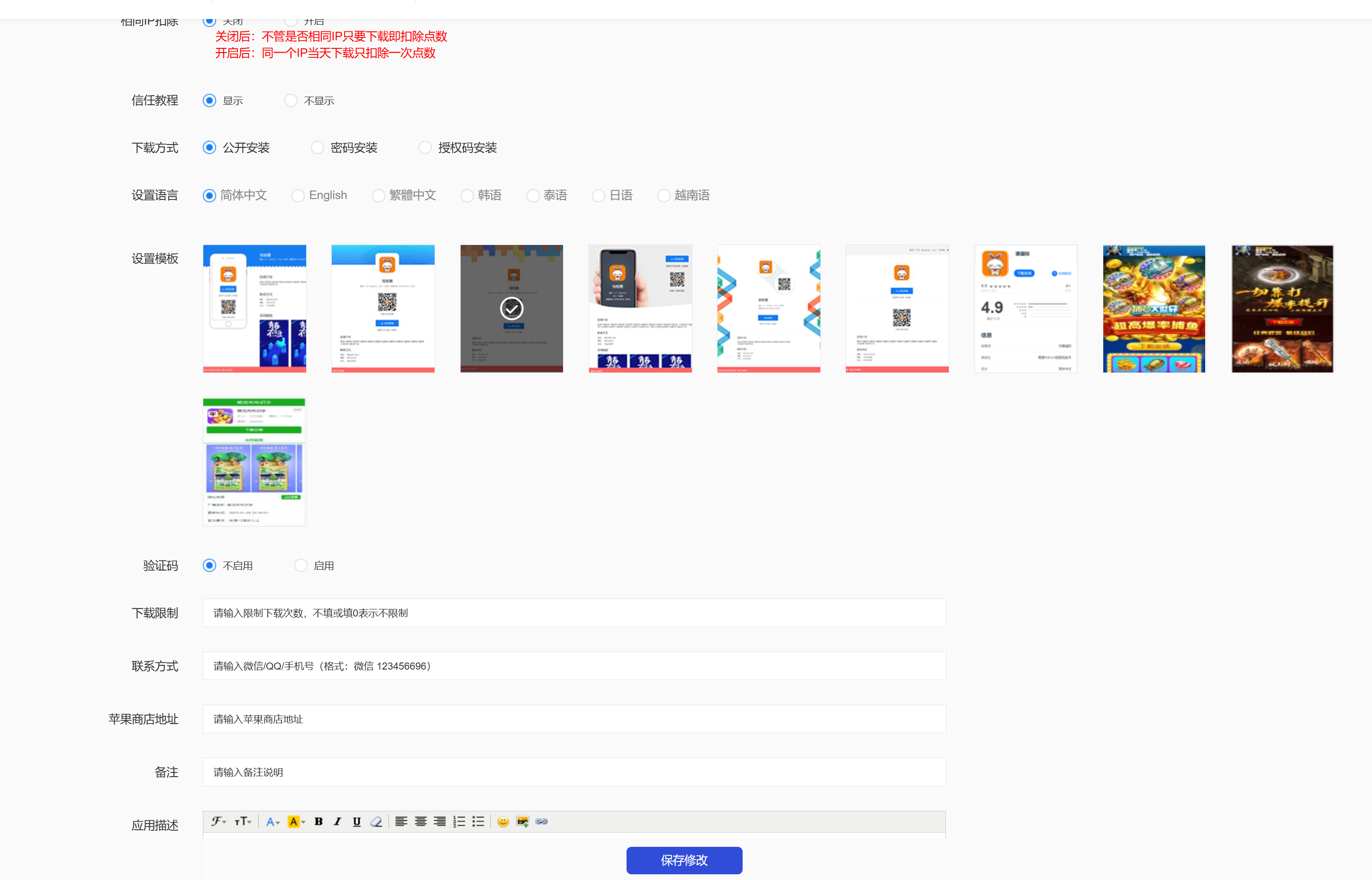The width and height of the screenshot is (1372, 880).
Task: Open the font family dropdown
Action: point(218,822)
